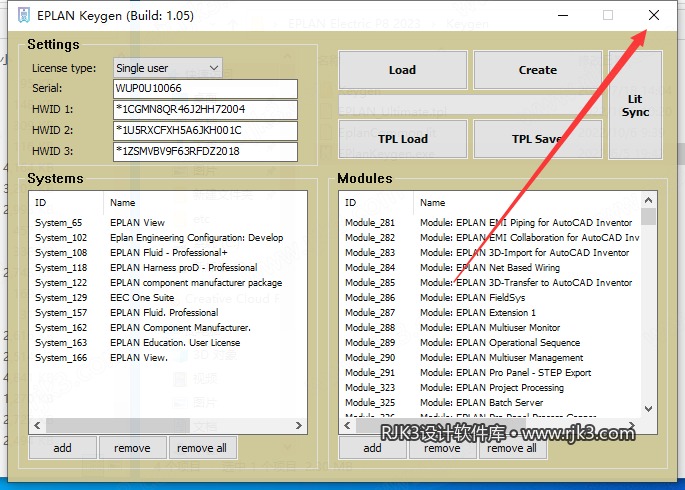Image resolution: width=685 pixels, height=490 pixels.
Task: Click Modules vertical scrollbar thumb
Action: pyautogui.click(x=649, y=217)
